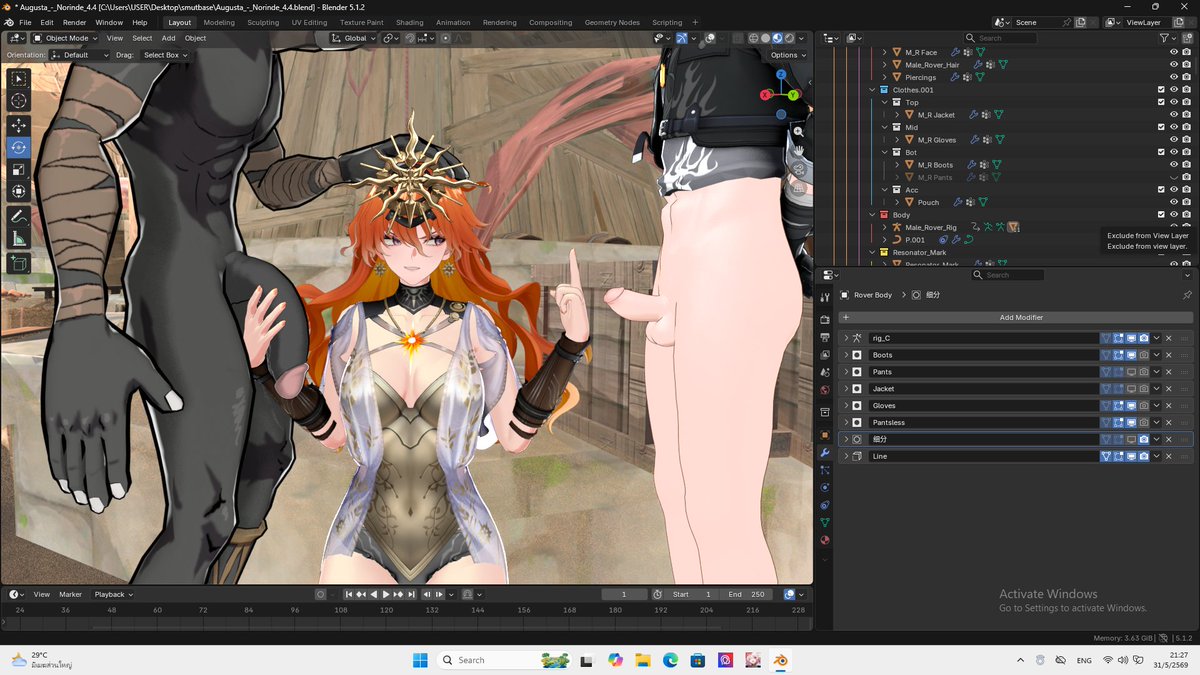Show the hidden M_R Pants object
1200x675 pixels.
pos(1174,177)
